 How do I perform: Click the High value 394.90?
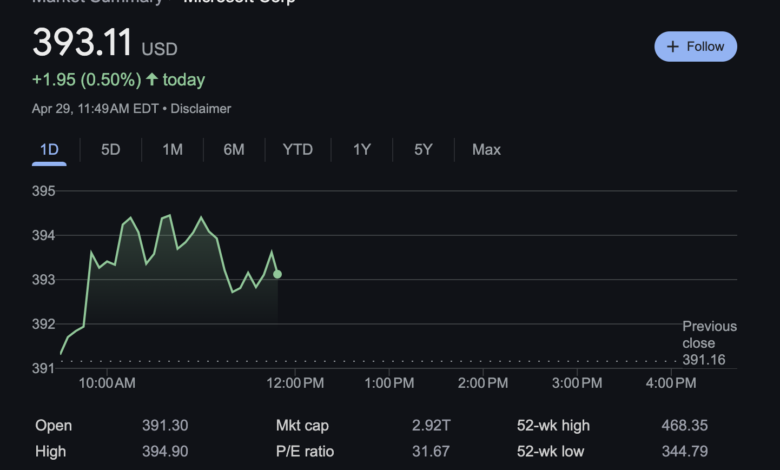(x=165, y=452)
